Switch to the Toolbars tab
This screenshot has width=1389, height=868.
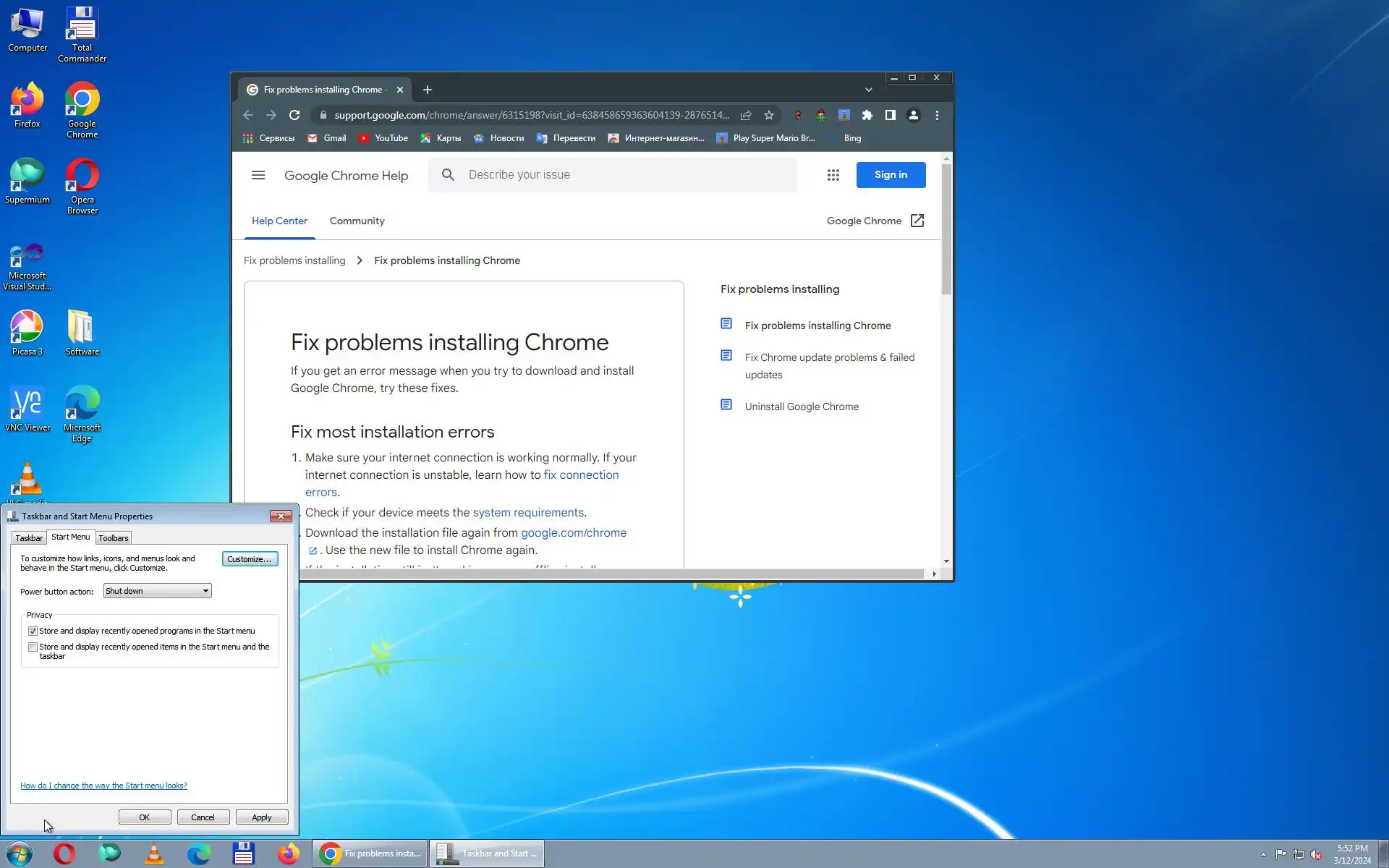tap(114, 538)
